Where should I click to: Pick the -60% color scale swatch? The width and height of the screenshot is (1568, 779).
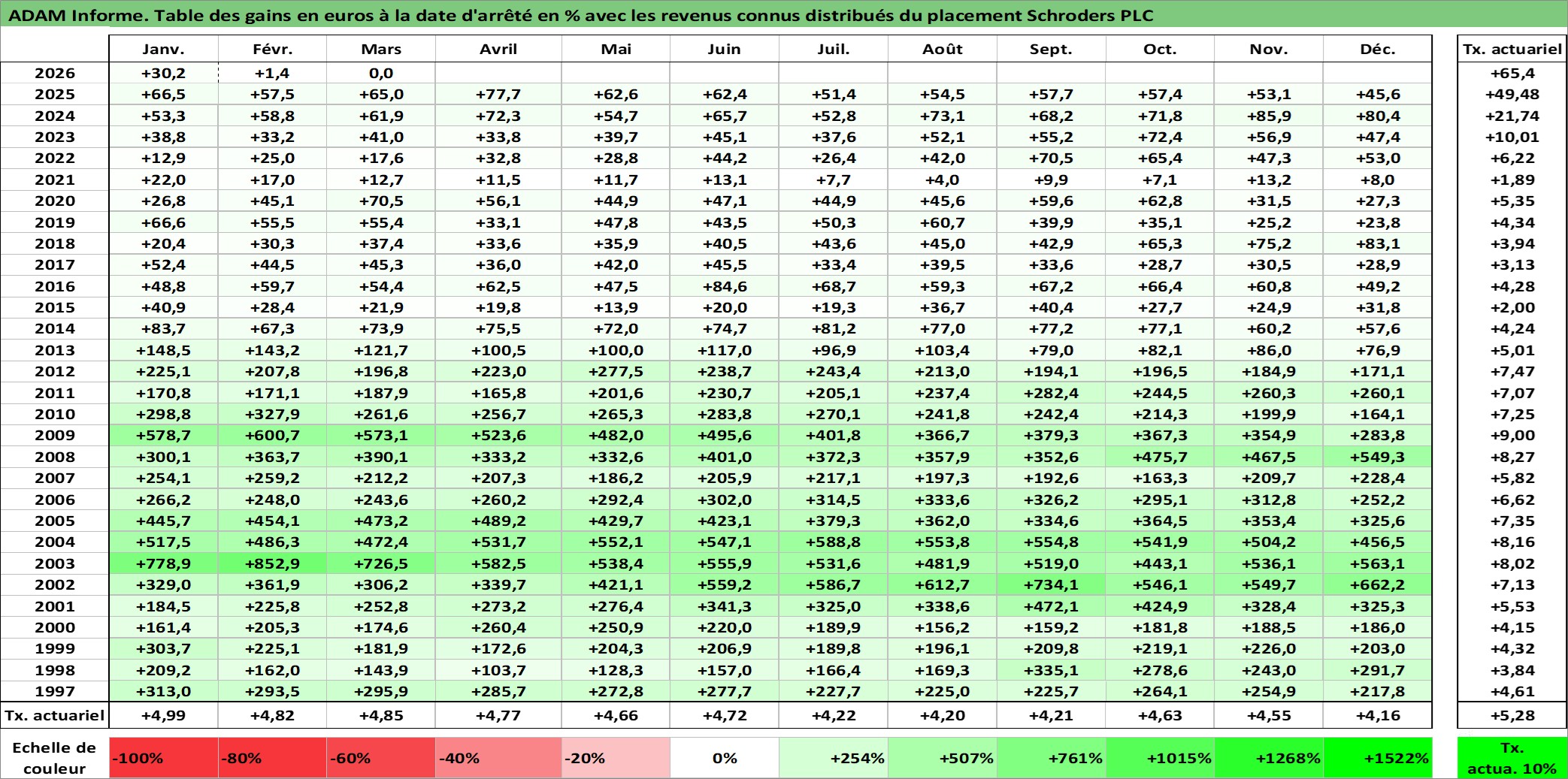tap(381, 757)
